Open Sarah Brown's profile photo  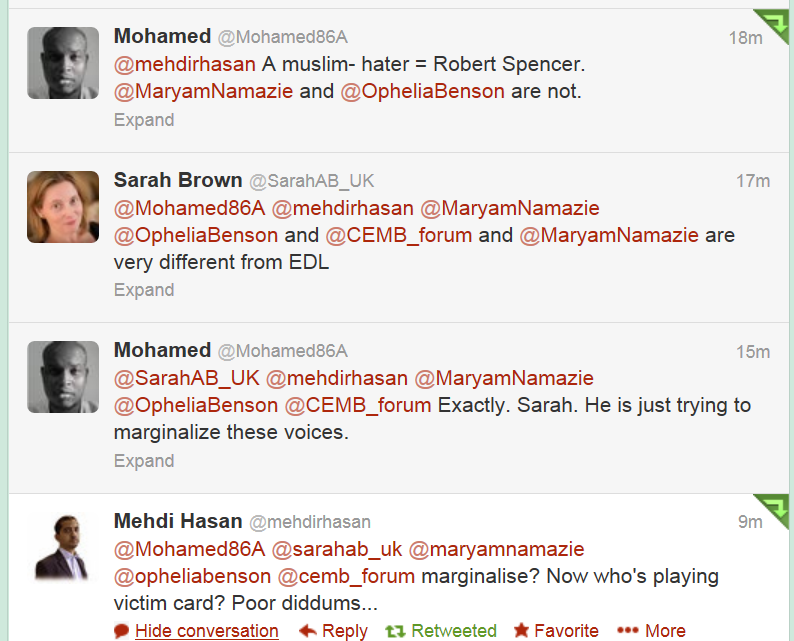63,207
